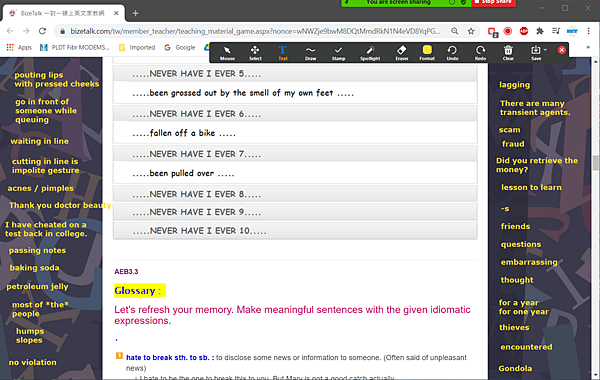Open a new browser tab

tap(135, 13)
